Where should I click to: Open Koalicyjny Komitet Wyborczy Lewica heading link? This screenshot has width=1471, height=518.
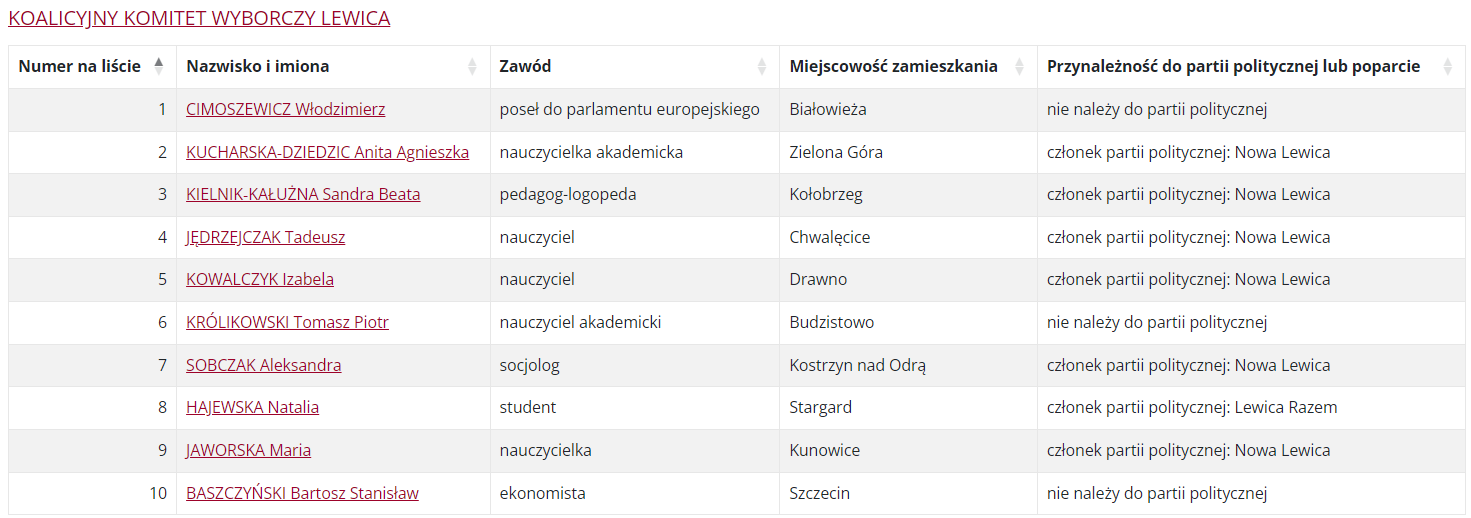[x=199, y=18]
